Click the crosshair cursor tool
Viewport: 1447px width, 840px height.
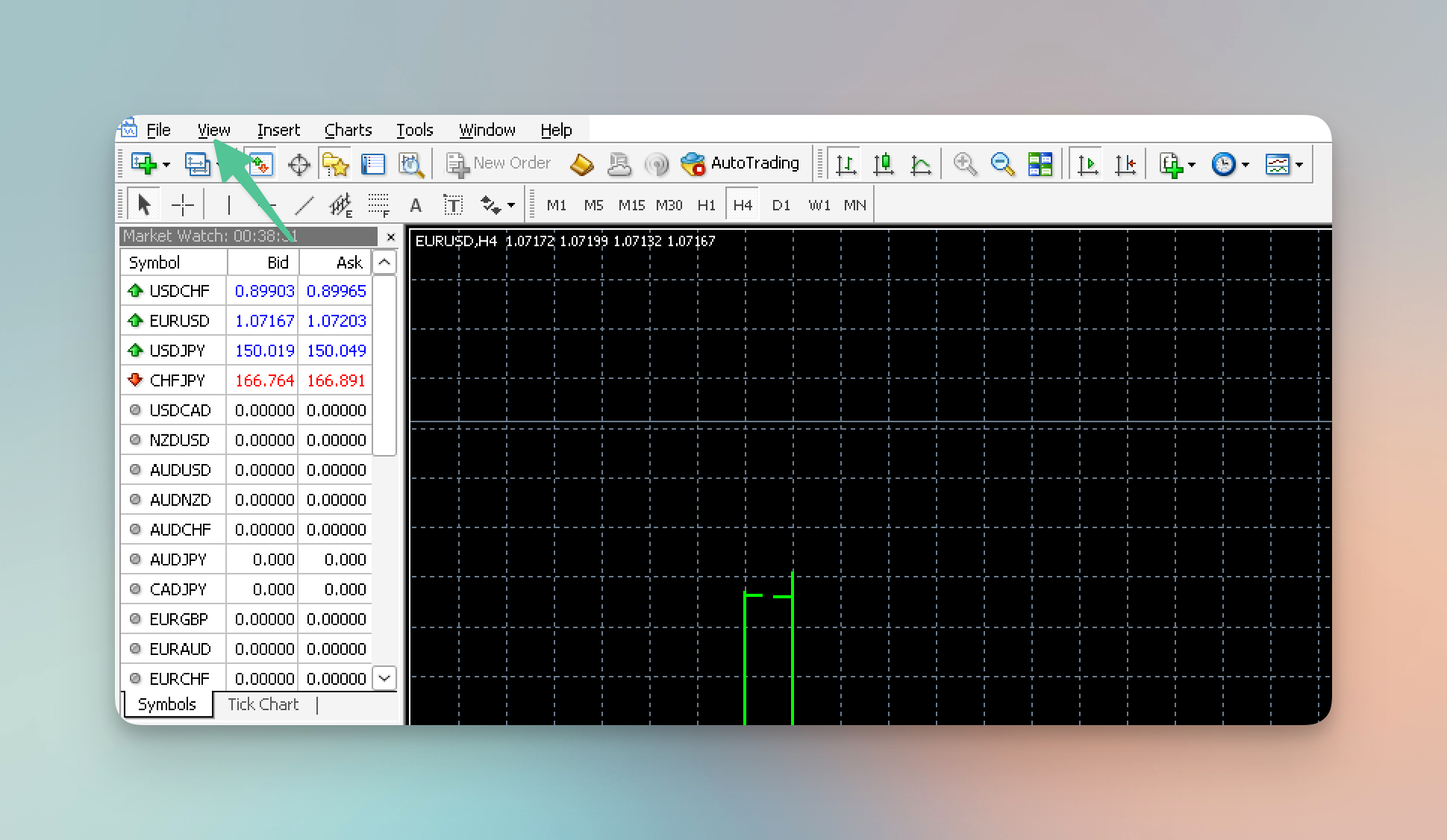coord(183,204)
